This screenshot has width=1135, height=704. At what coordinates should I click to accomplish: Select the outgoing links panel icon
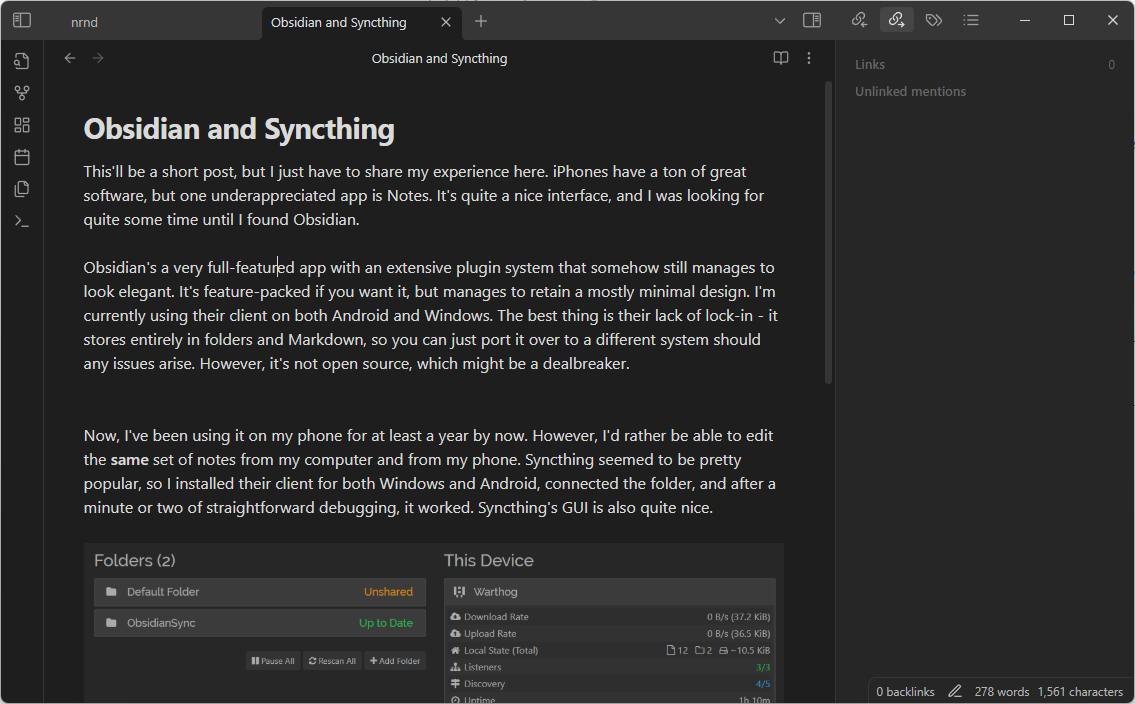pyautogui.click(x=896, y=20)
